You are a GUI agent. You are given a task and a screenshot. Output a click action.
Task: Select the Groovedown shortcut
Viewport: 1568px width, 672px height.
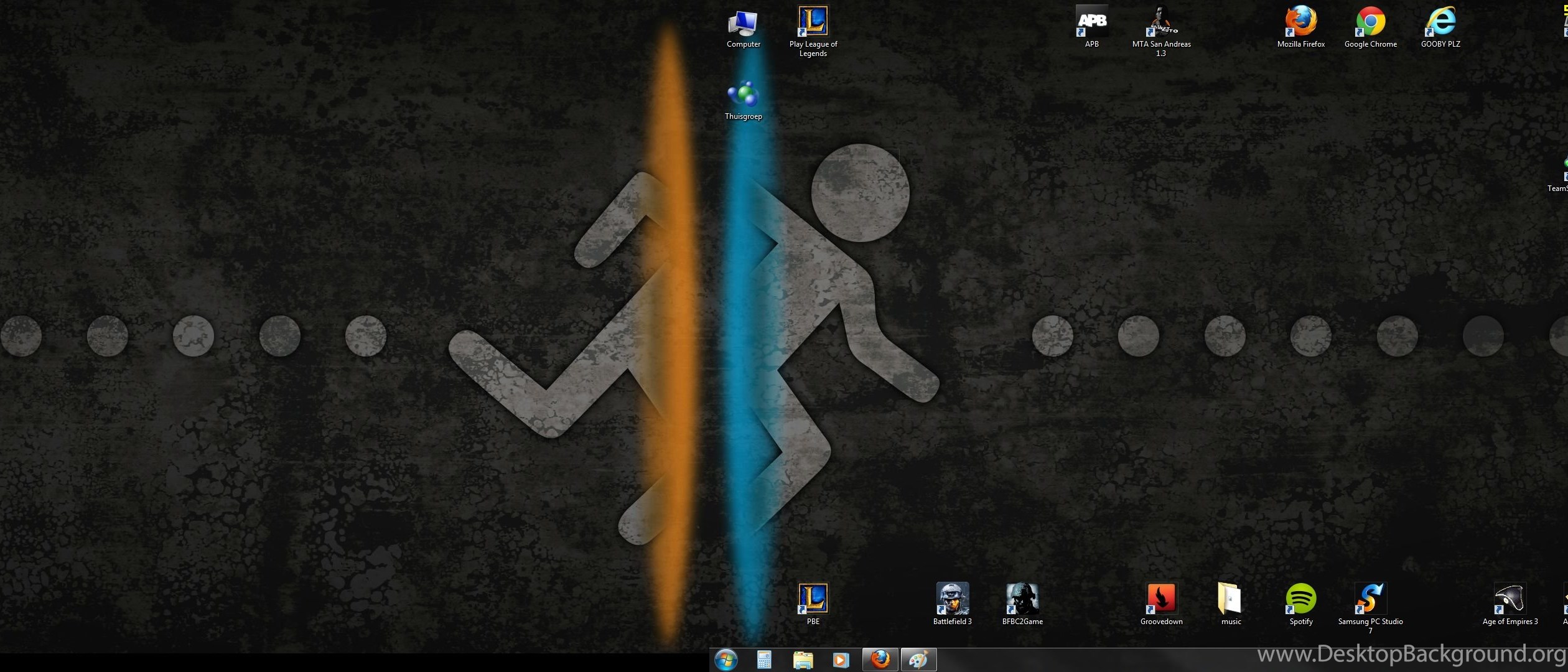click(1161, 604)
